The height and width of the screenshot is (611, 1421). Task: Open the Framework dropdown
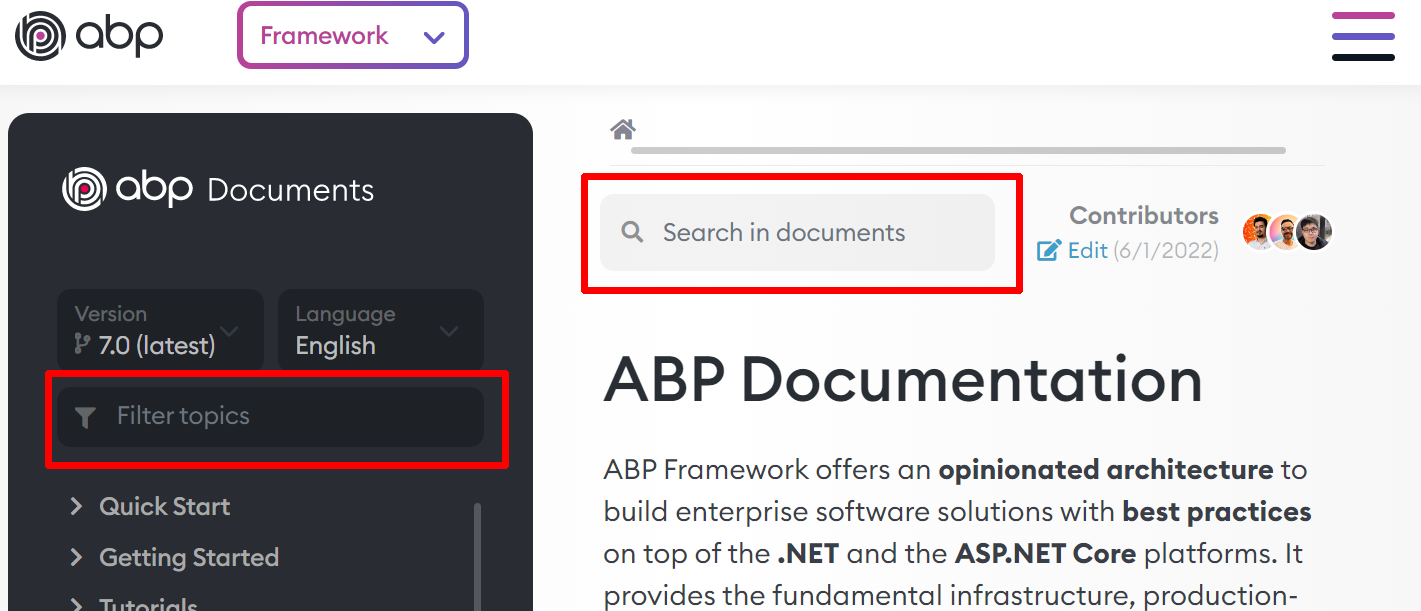point(352,35)
